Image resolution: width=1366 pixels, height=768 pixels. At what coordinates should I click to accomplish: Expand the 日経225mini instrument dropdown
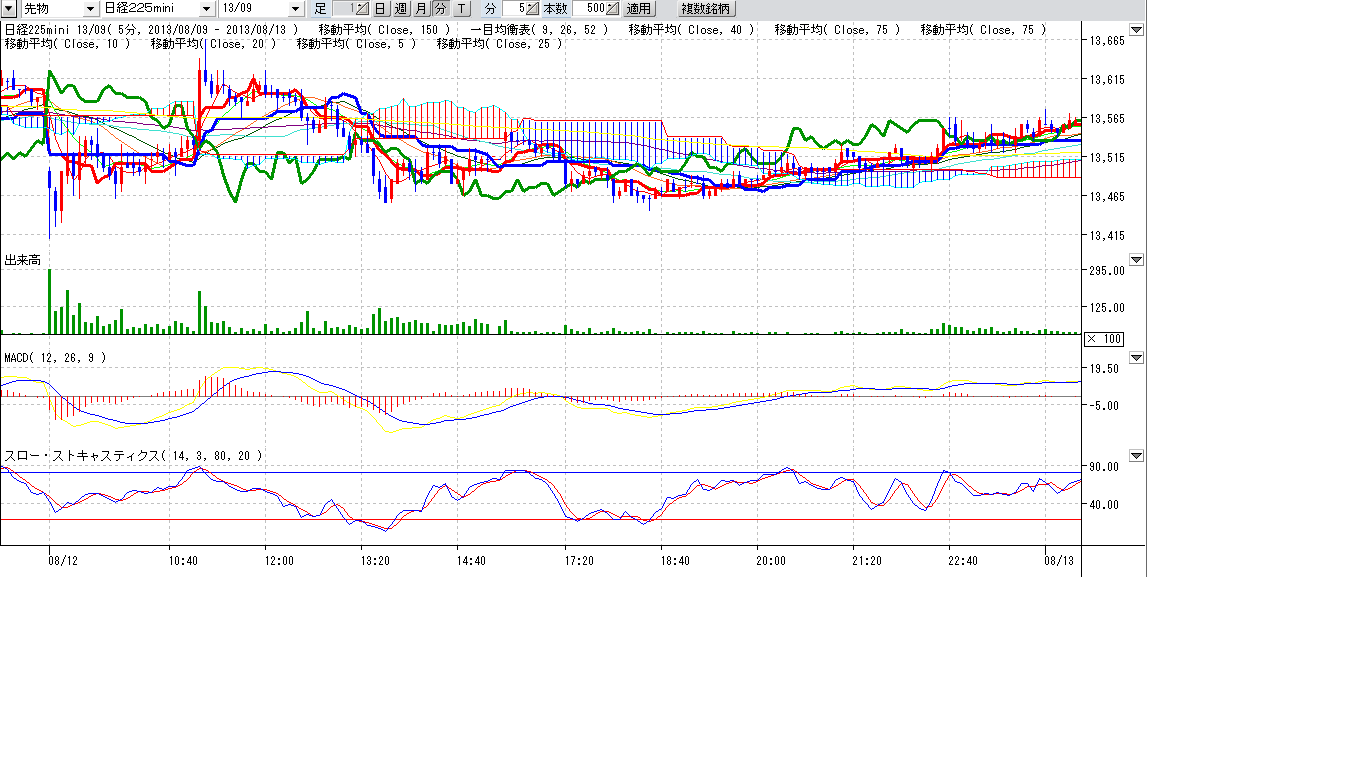(207, 8)
